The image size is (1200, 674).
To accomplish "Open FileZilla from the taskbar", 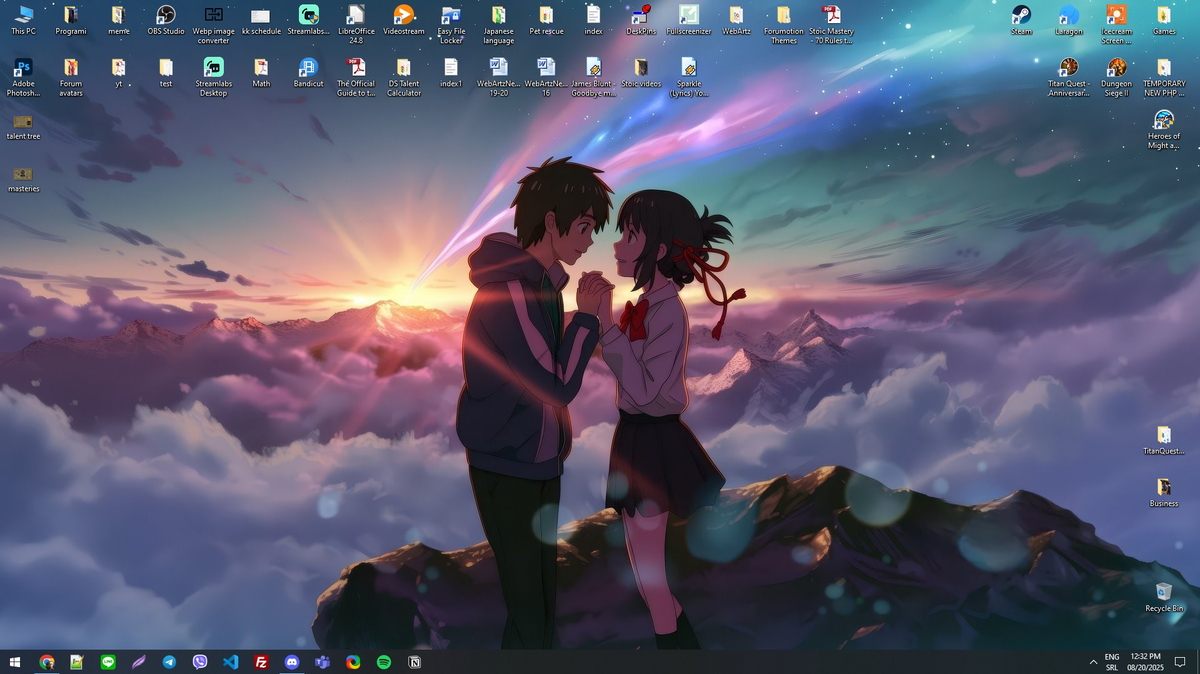I will tap(261, 662).
